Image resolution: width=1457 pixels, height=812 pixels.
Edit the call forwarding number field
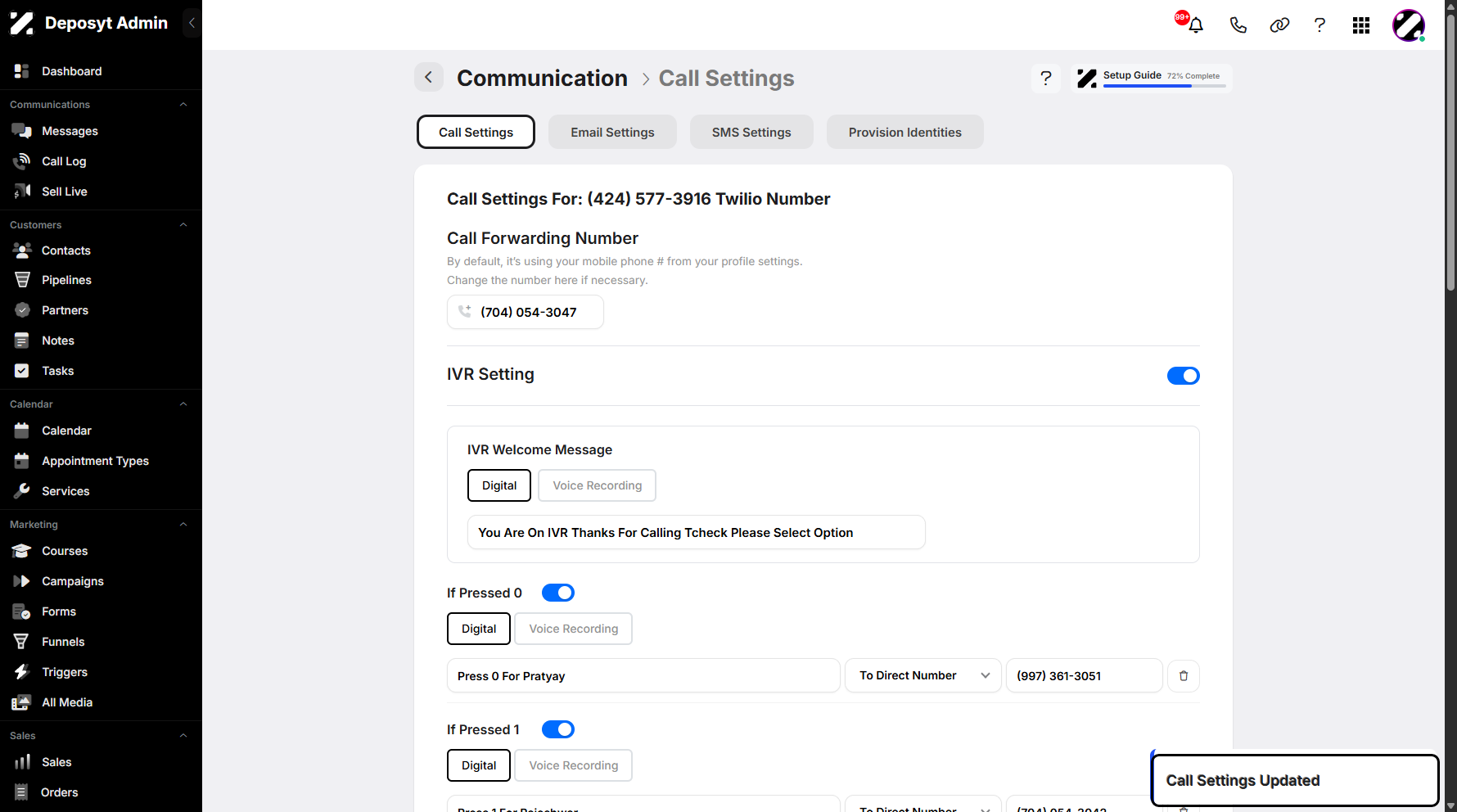point(525,312)
